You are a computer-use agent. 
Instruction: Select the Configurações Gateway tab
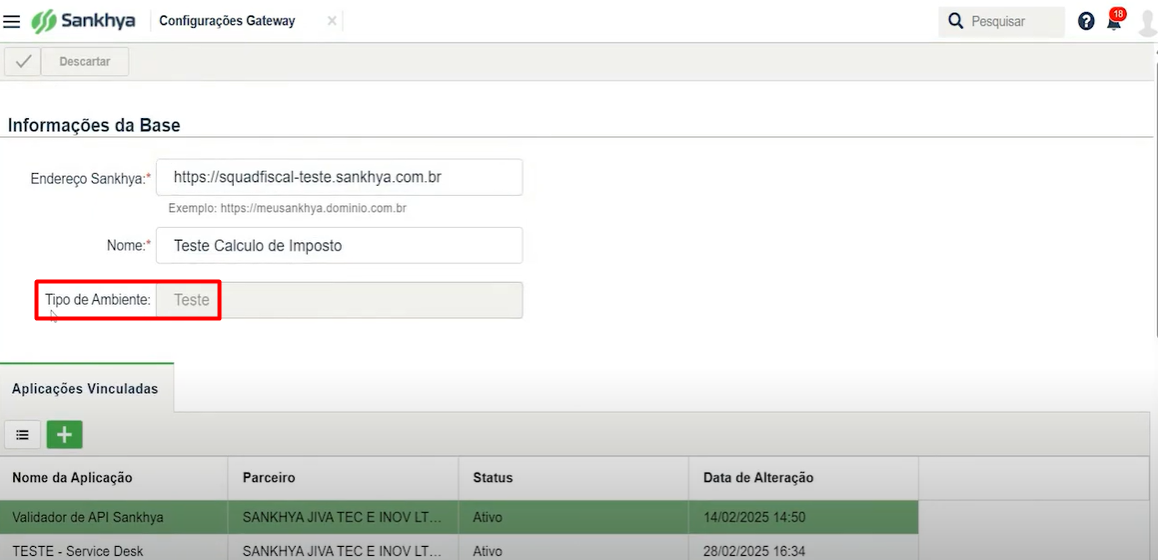[227, 21]
